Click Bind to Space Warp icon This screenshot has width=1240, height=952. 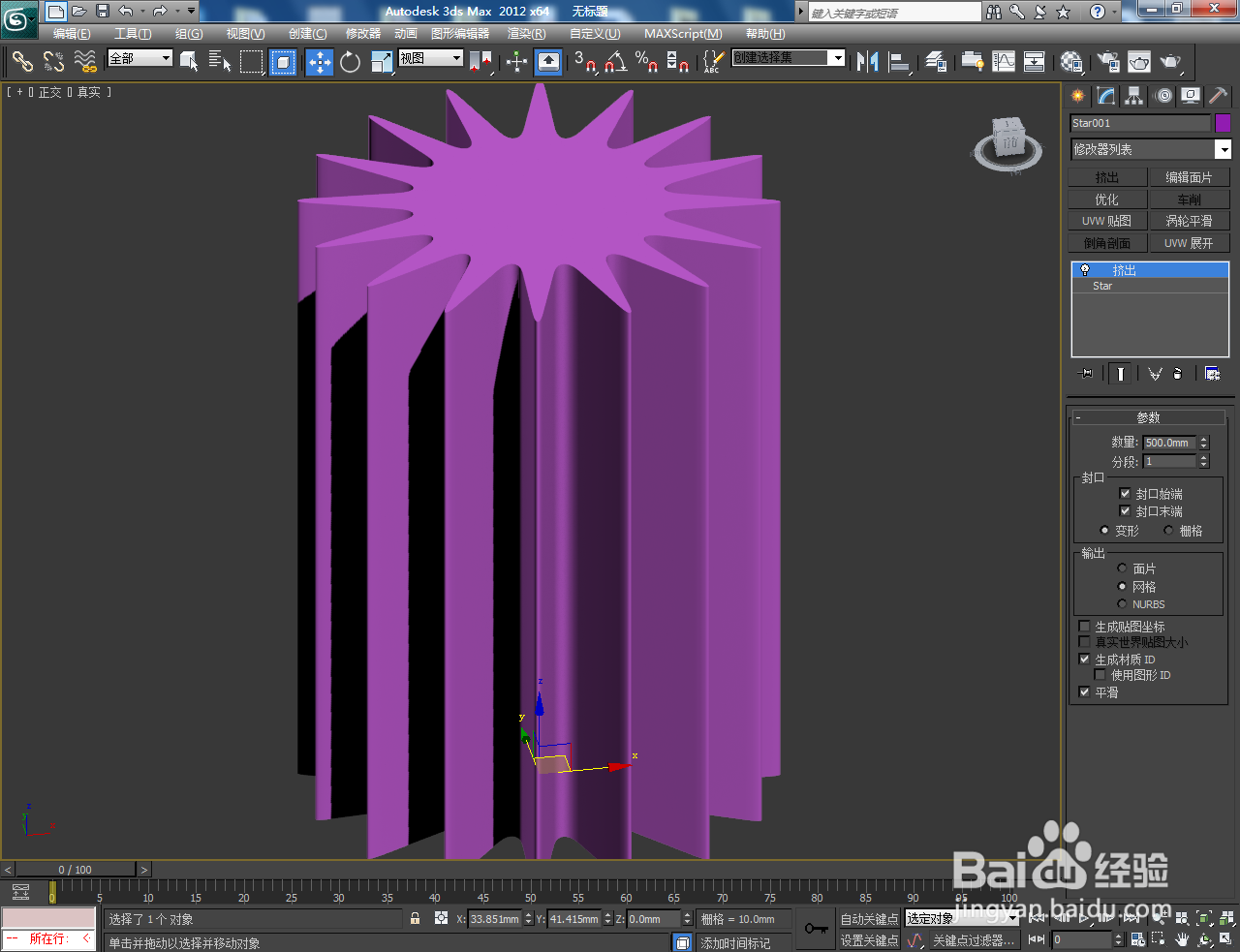point(86,61)
